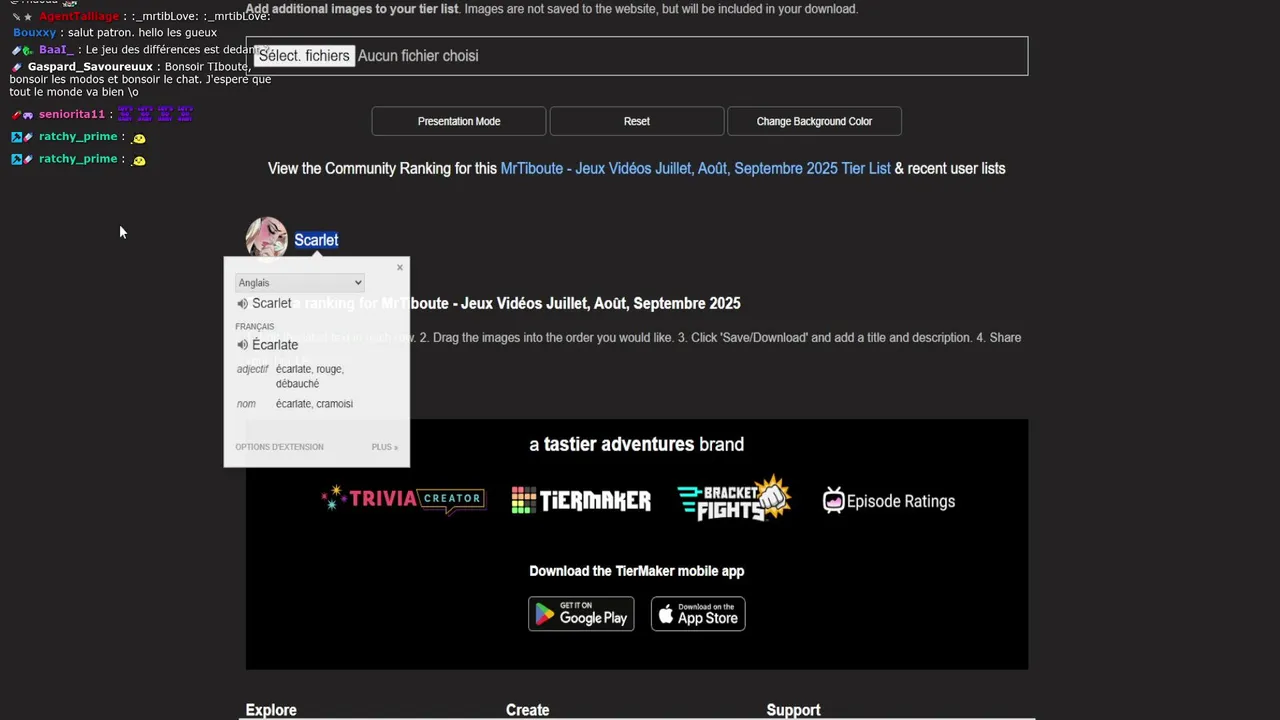Click the 'écarlate, cramoisi' noun translation

coord(314,404)
